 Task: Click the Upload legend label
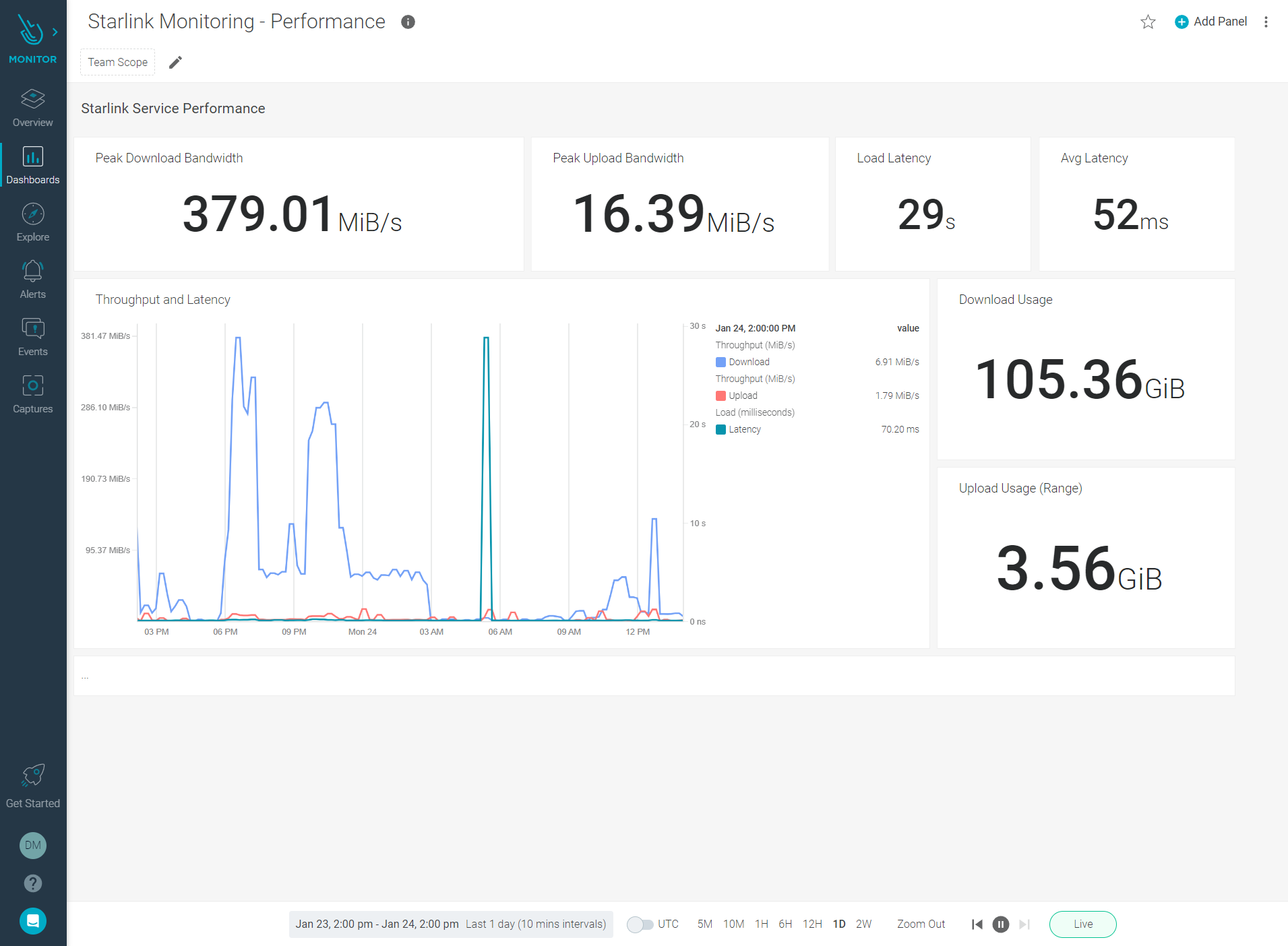743,396
